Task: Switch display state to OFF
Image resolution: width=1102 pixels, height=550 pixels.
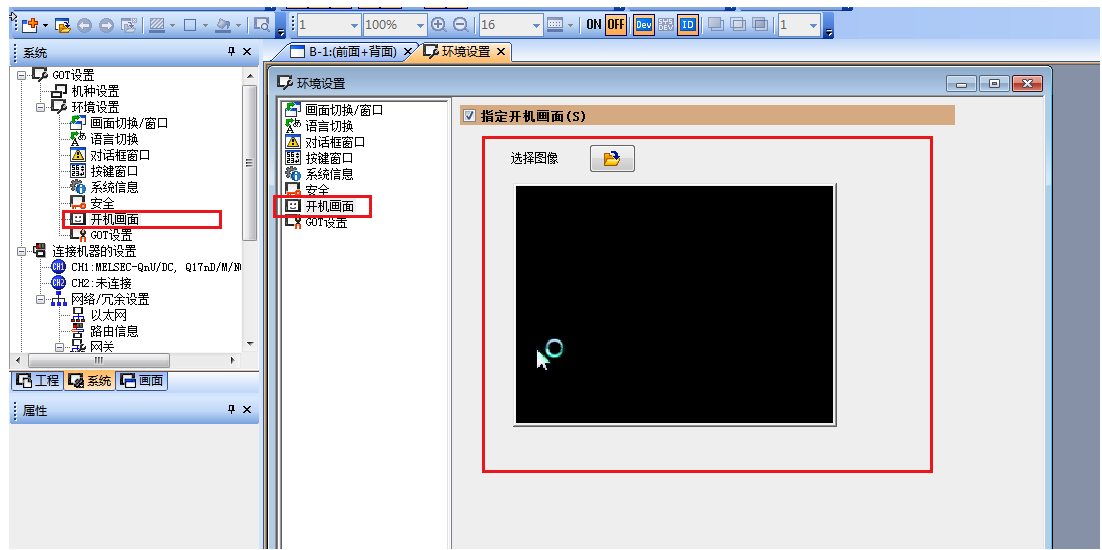Action: point(615,24)
